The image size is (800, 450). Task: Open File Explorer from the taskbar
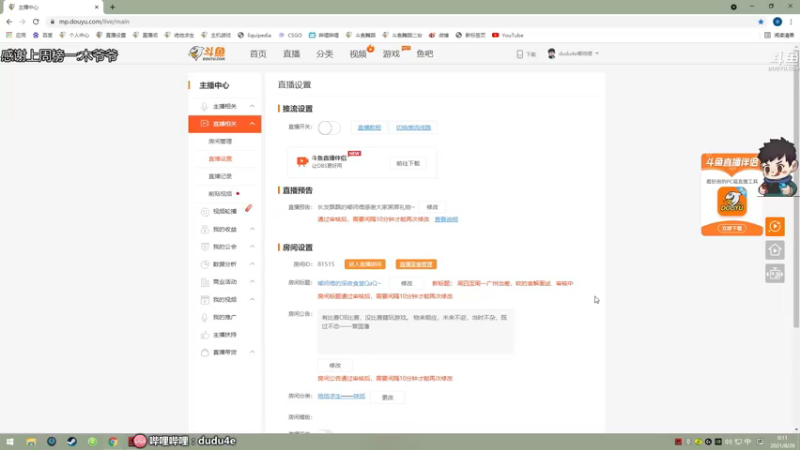pos(31,441)
